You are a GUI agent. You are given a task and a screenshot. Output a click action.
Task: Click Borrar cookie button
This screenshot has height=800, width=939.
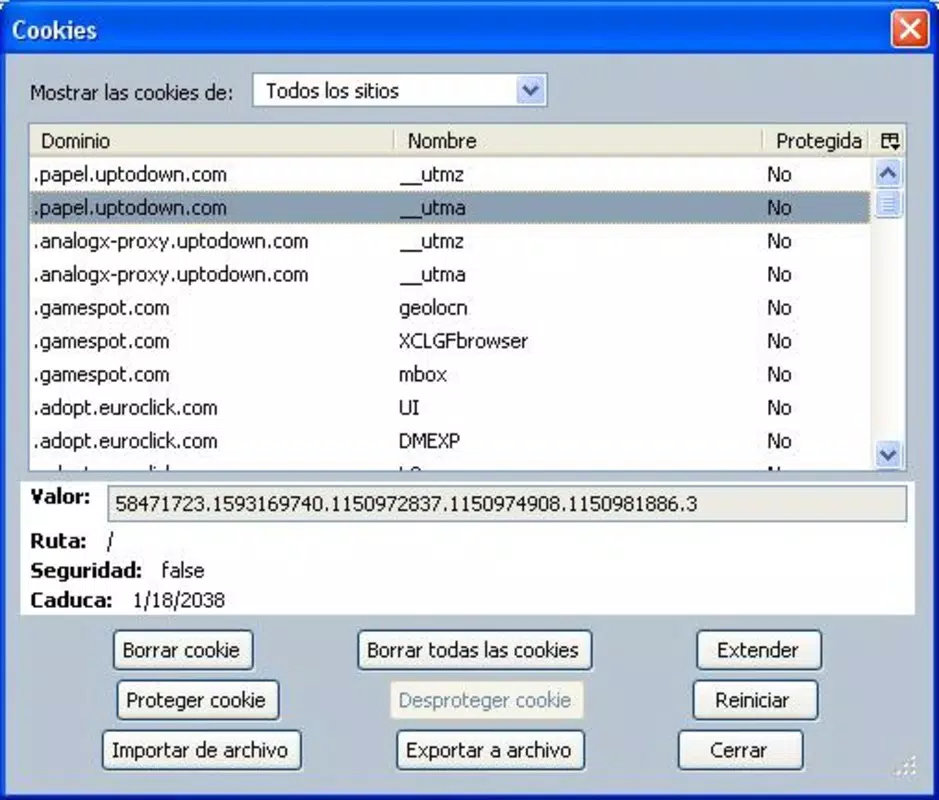[x=183, y=650]
